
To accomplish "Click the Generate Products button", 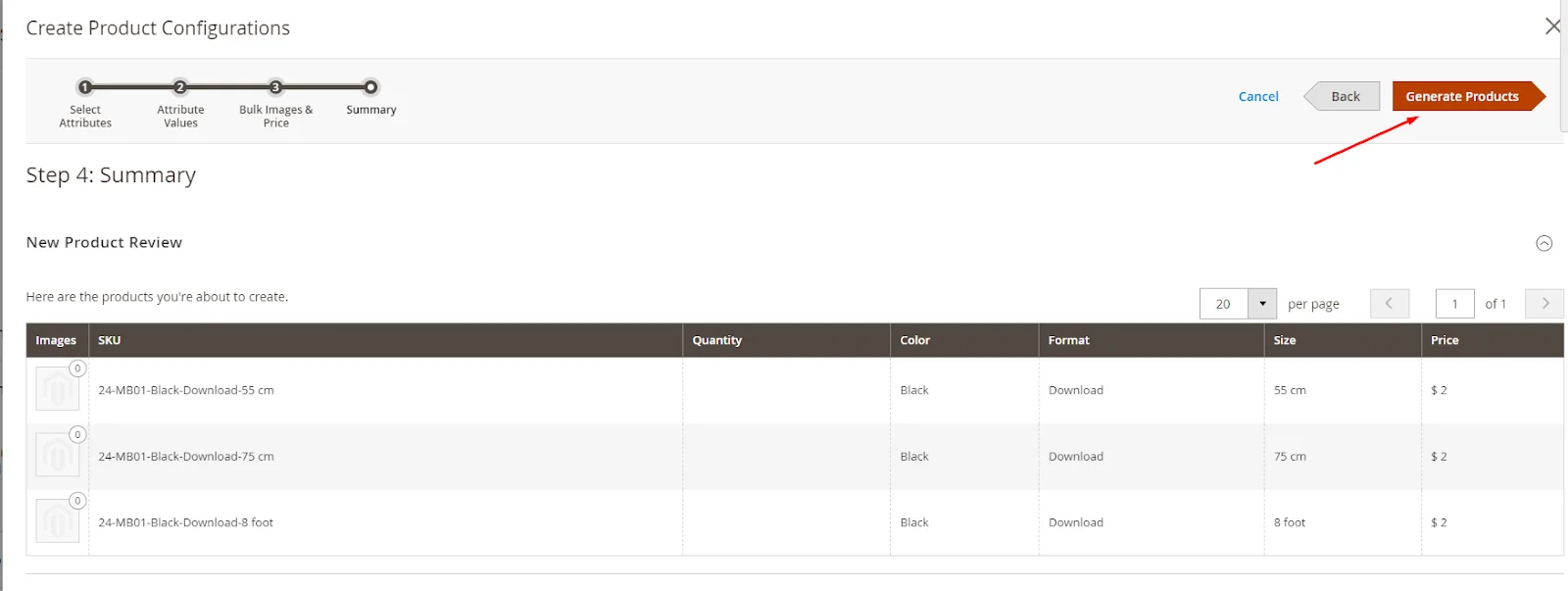I will (x=1461, y=96).
